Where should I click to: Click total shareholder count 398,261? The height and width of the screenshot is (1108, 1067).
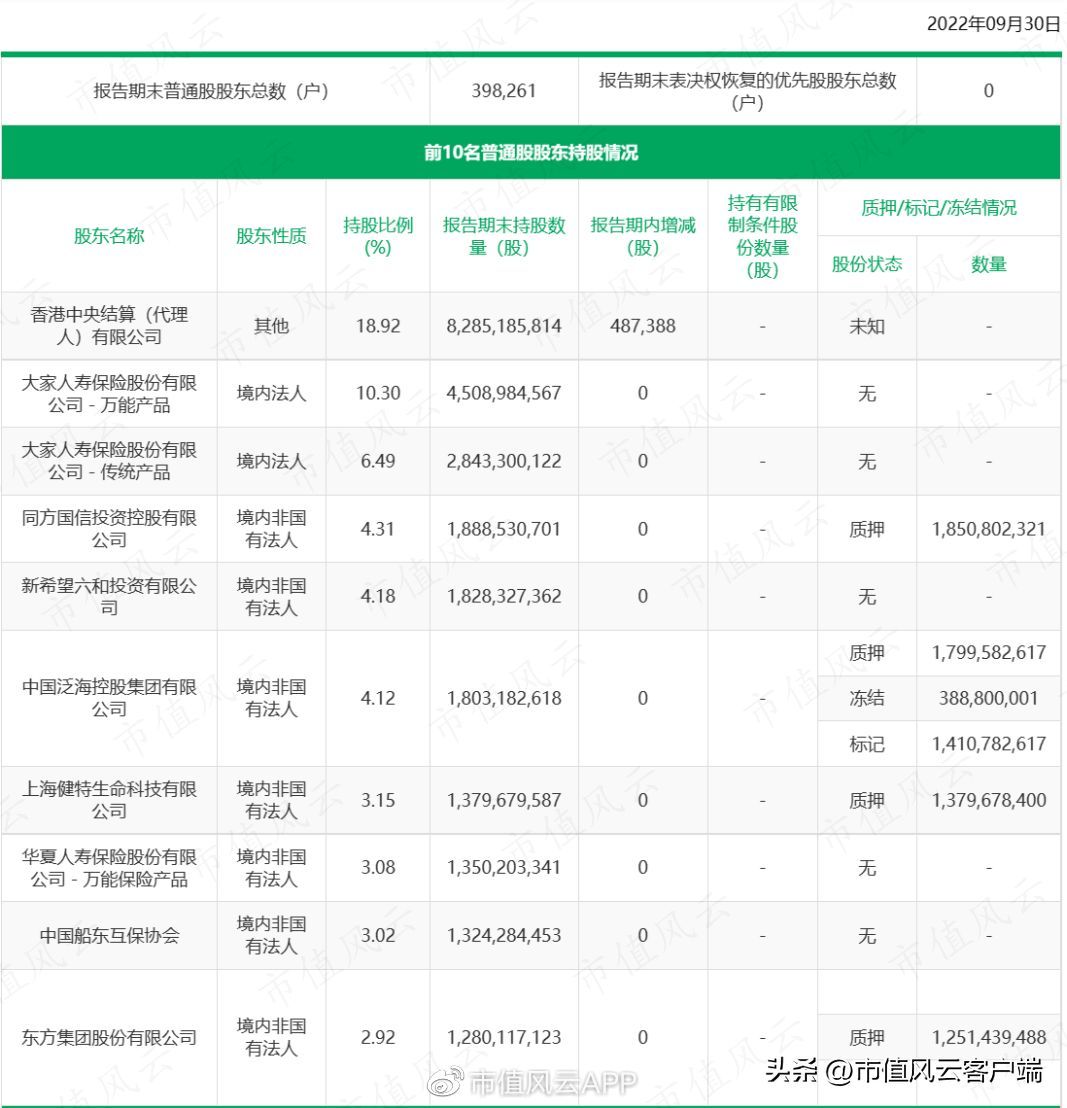click(x=504, y=90)
